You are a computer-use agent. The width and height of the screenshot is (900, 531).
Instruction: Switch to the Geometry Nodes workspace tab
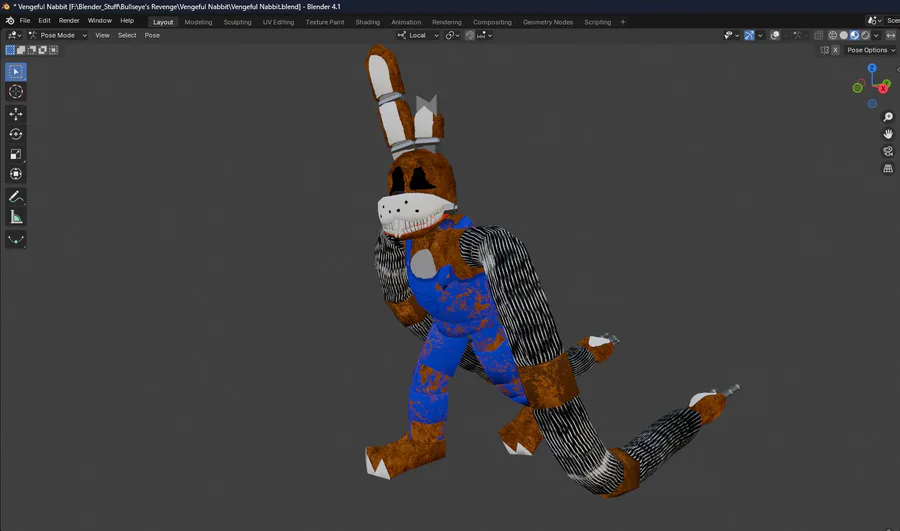[548, 22]
